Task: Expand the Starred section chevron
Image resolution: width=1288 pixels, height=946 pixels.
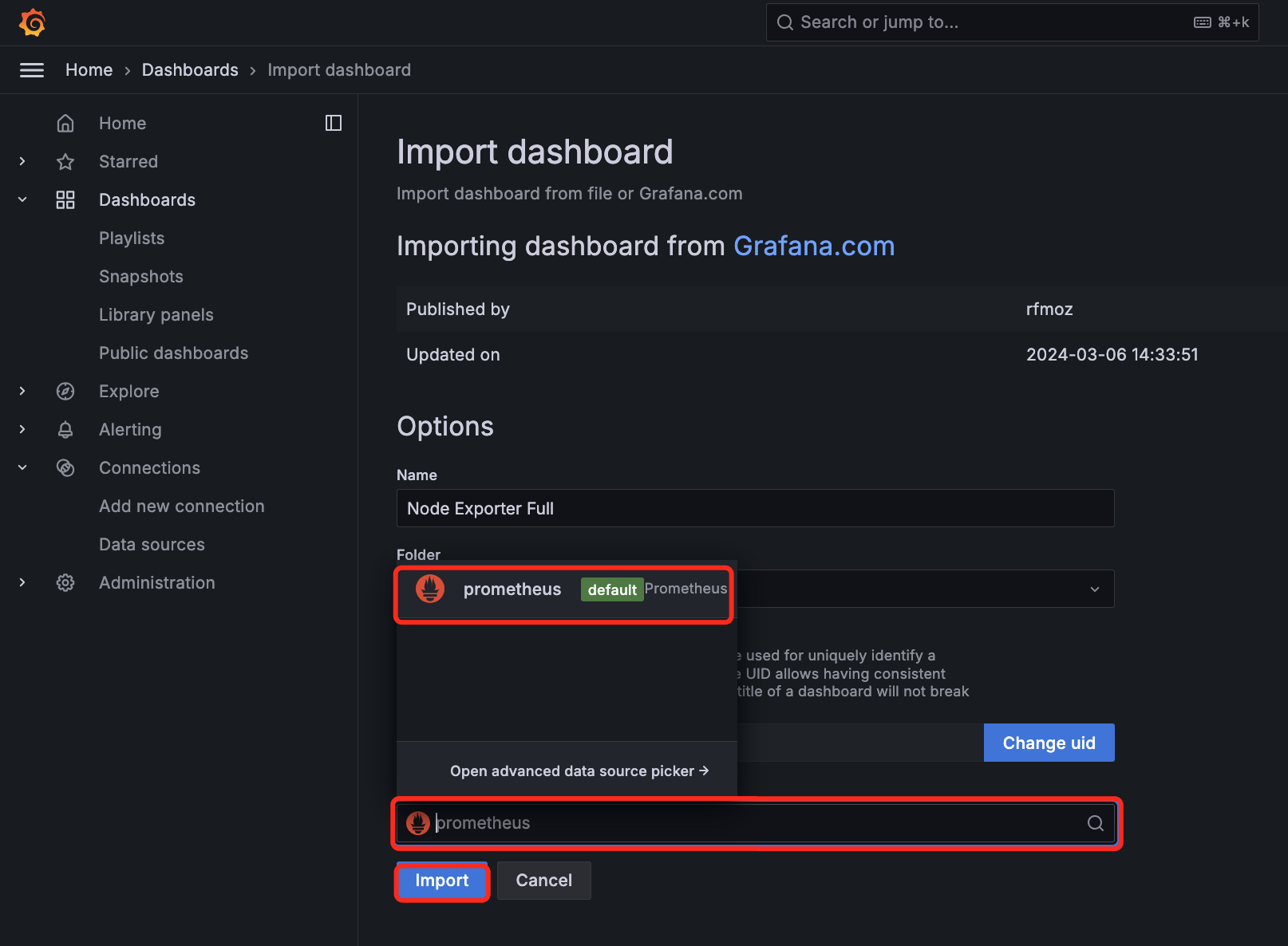Action: click(22, 161)
